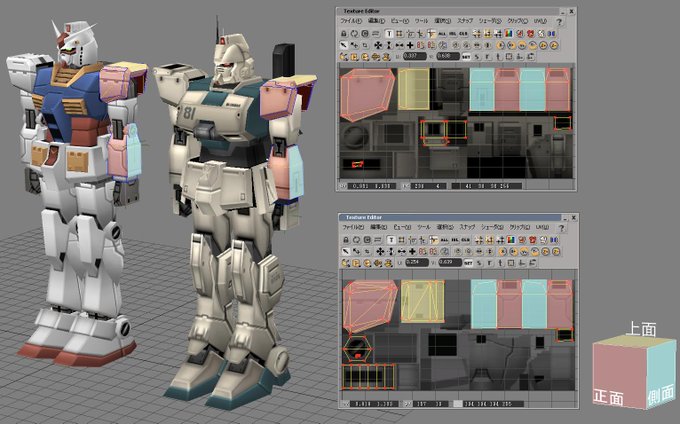Click the U value field showing 0.254
This screenshot has height=424, width=680.
(x=417, y=263)
